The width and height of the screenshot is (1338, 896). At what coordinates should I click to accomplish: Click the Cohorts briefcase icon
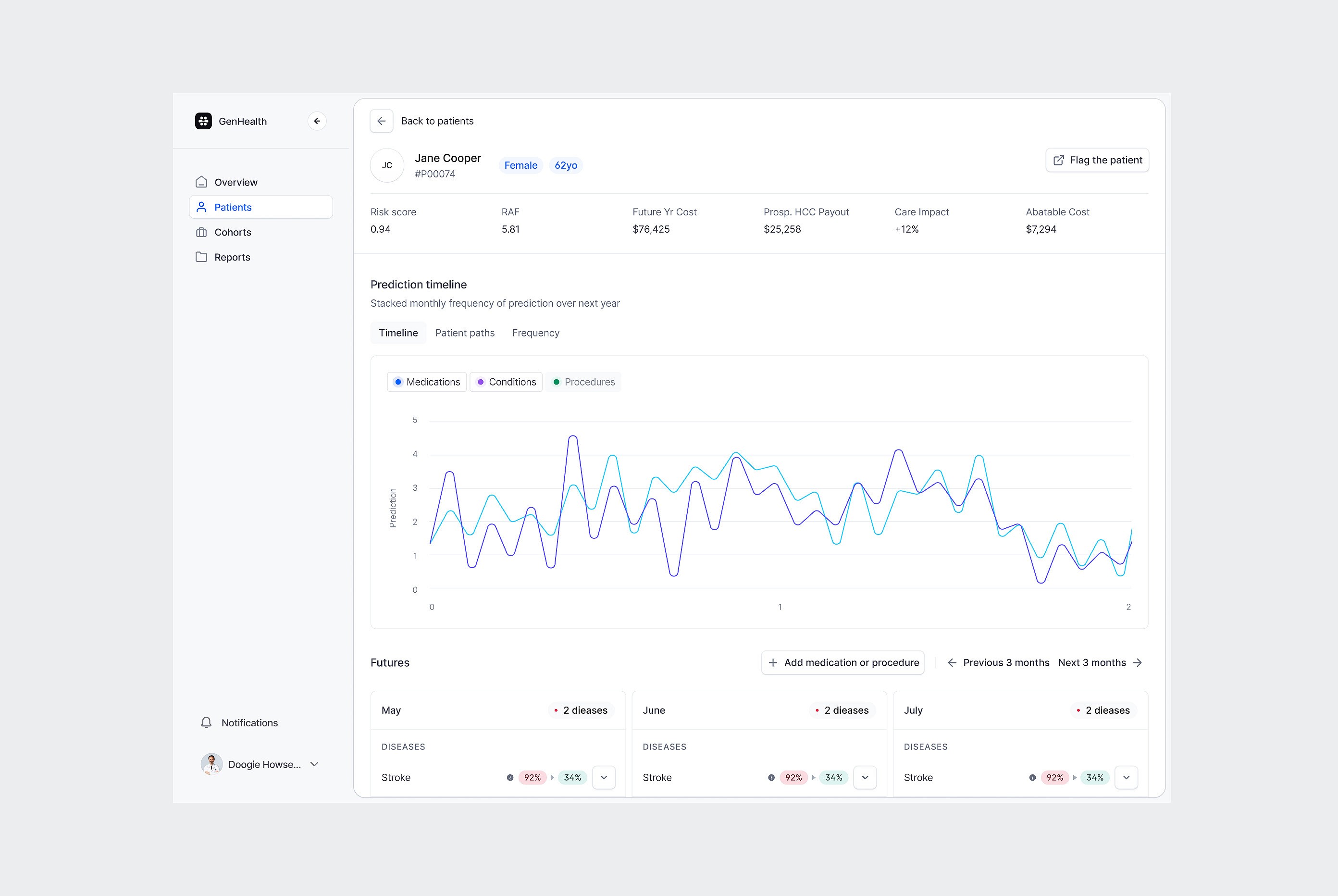[x=201, y=232]
